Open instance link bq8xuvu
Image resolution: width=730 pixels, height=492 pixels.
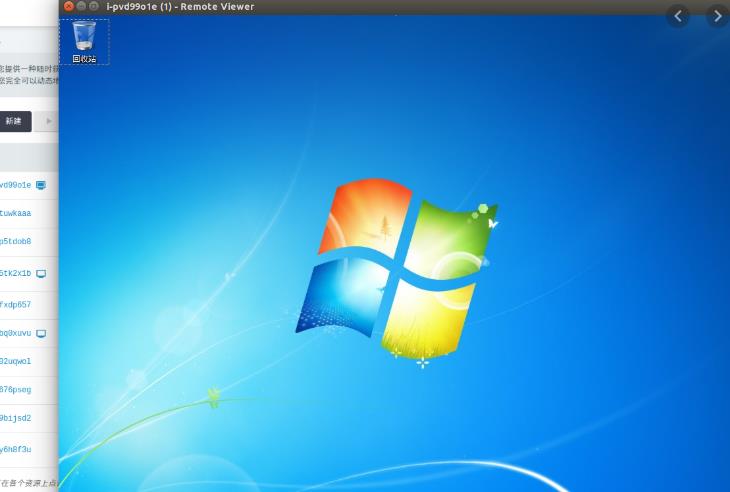point(15,333)
